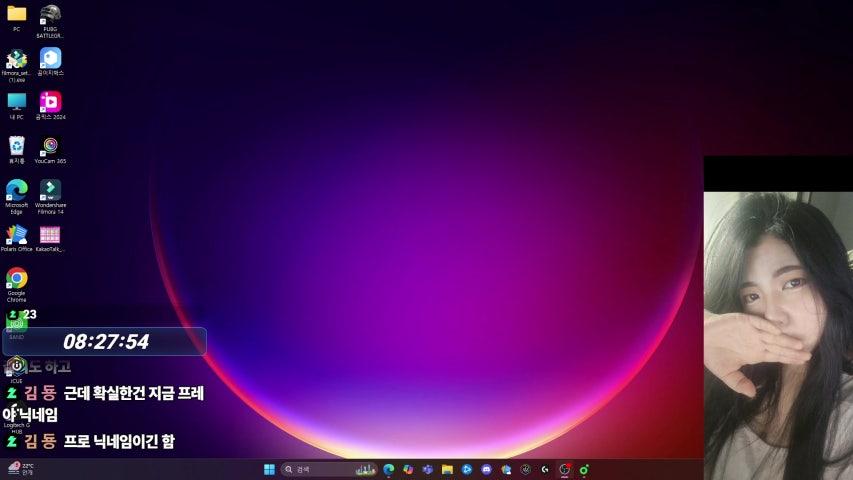Click chat message '프로 닉네임이긴 함'

[119, 441]
